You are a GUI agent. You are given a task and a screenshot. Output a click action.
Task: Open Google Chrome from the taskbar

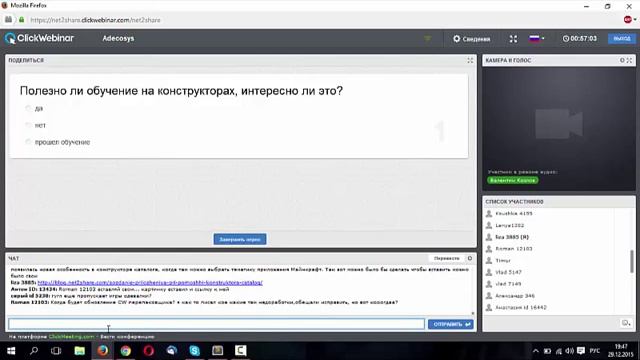point(125,351)
